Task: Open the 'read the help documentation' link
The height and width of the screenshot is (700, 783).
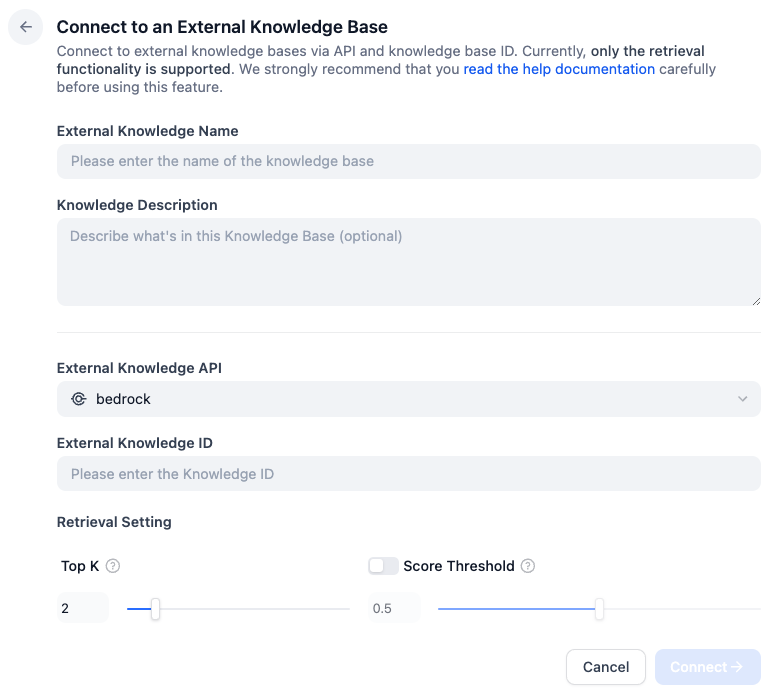Action: point(559,69)
